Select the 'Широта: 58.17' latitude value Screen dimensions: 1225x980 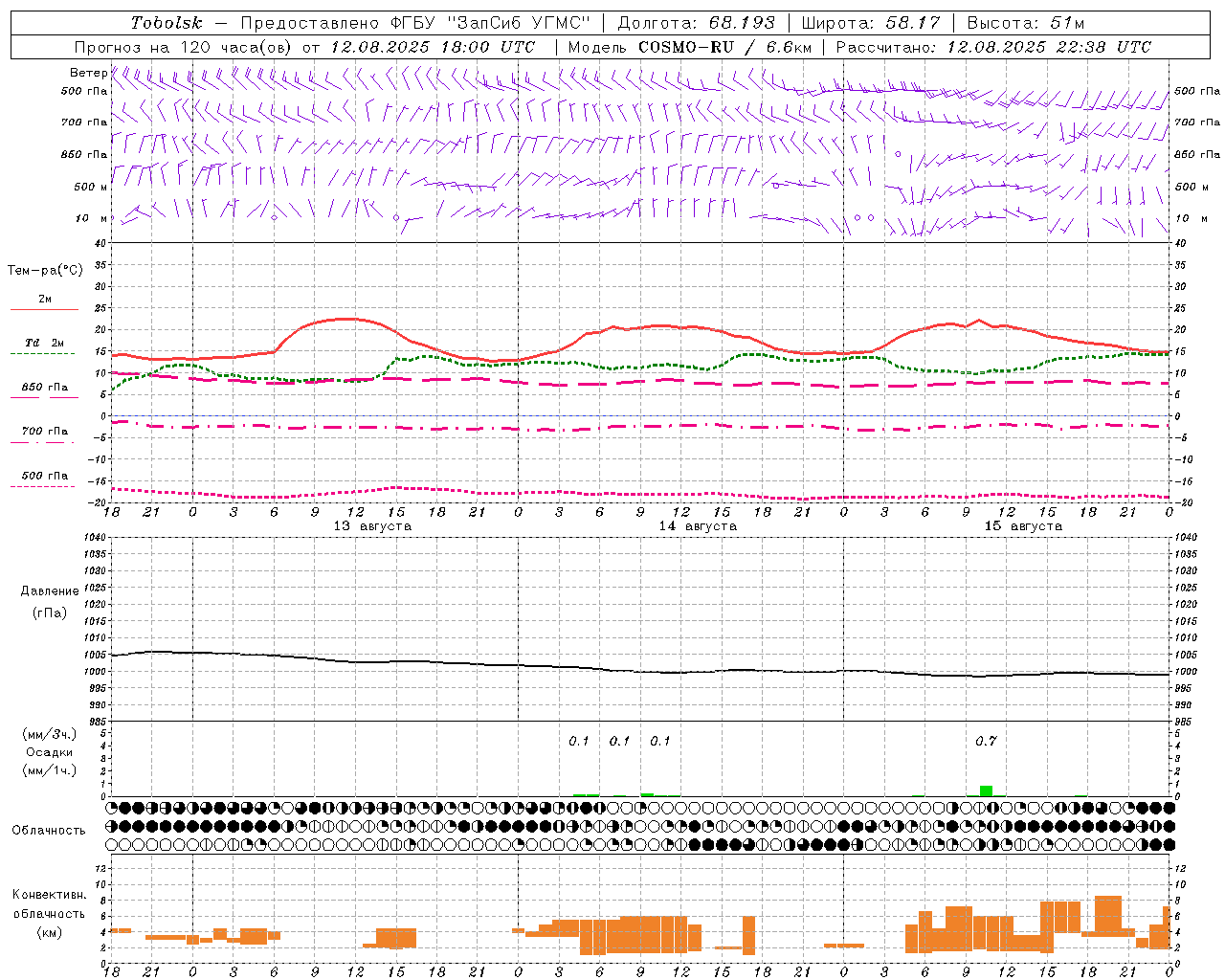point(871,23)
